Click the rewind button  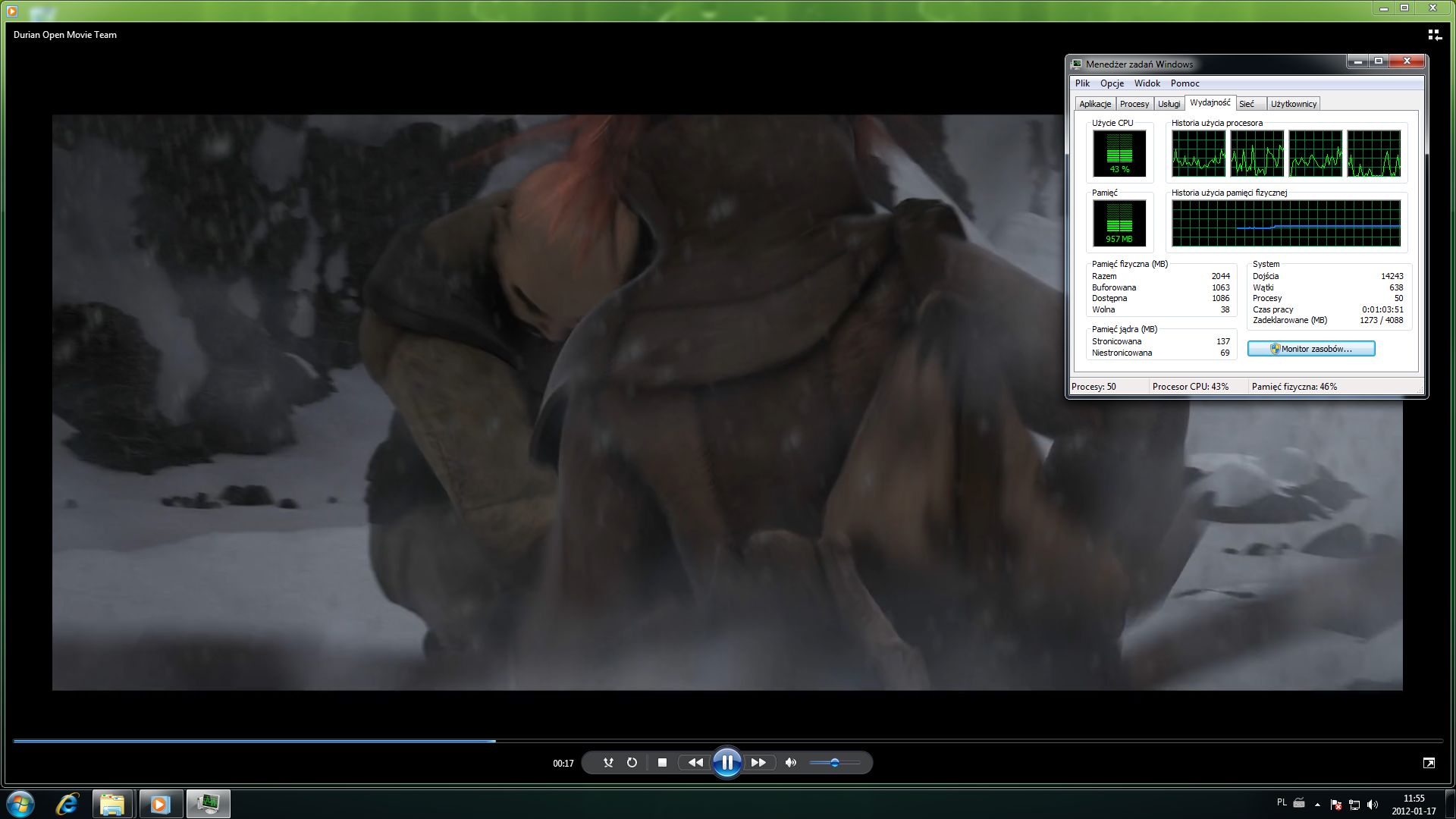pos(695,763)
